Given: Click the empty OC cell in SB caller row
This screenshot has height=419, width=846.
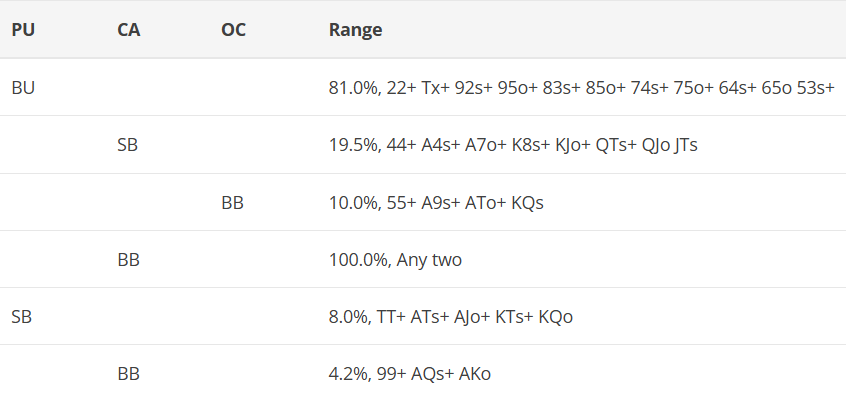Looking at the screenshot, I should [269, 145].
